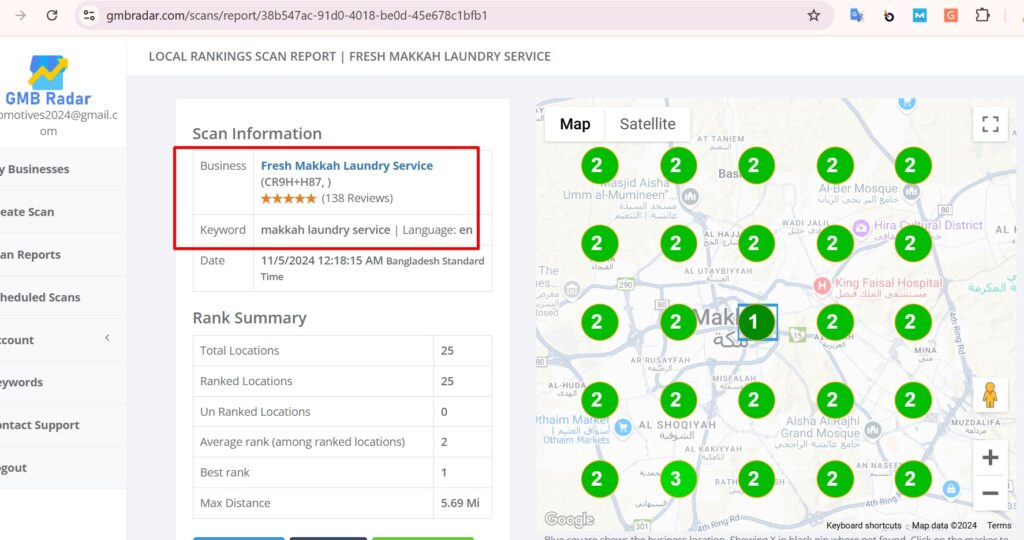1024x540 pixels.
Task: Click Logout in sidebar
Action: [63, 468]
